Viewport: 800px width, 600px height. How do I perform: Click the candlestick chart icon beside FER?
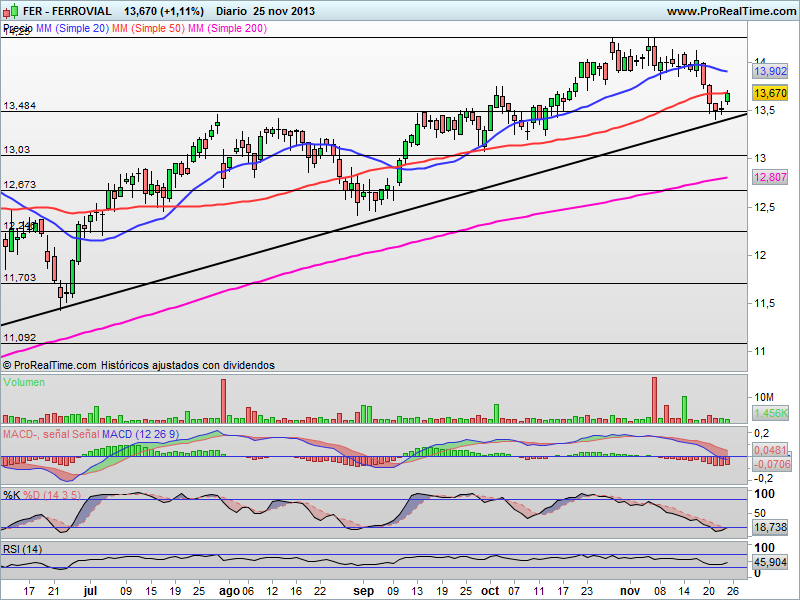(x=11, y=11)
